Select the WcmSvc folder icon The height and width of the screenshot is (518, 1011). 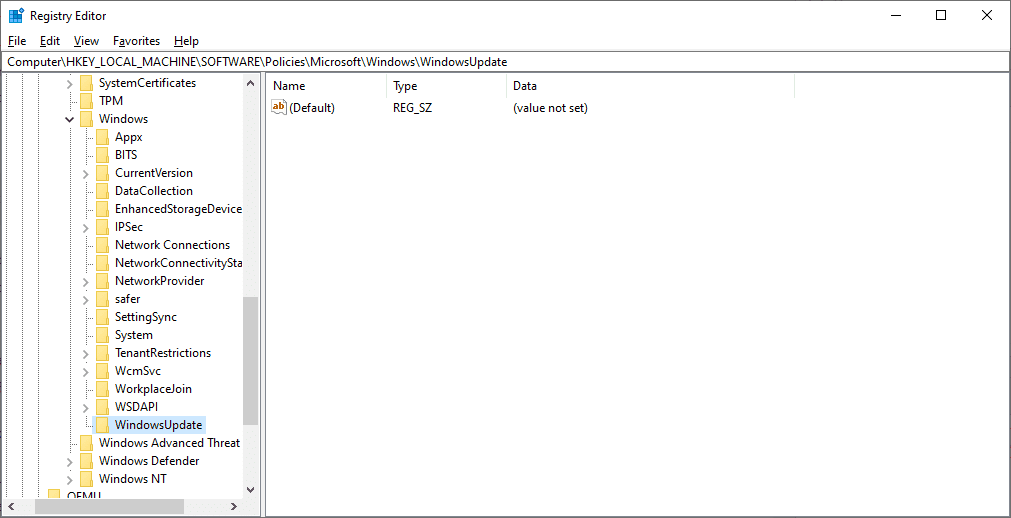tap(103, 372)
